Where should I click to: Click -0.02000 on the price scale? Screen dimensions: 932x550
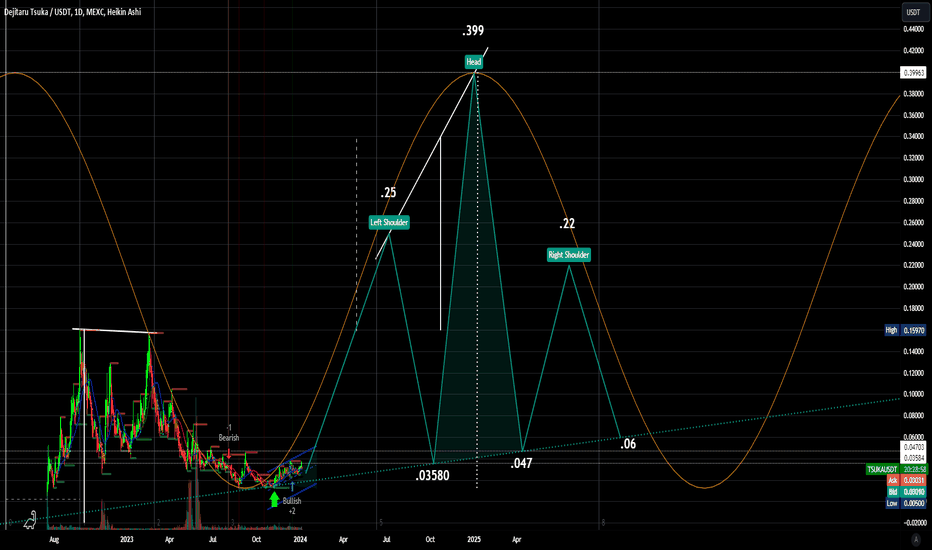click(914, 523)
